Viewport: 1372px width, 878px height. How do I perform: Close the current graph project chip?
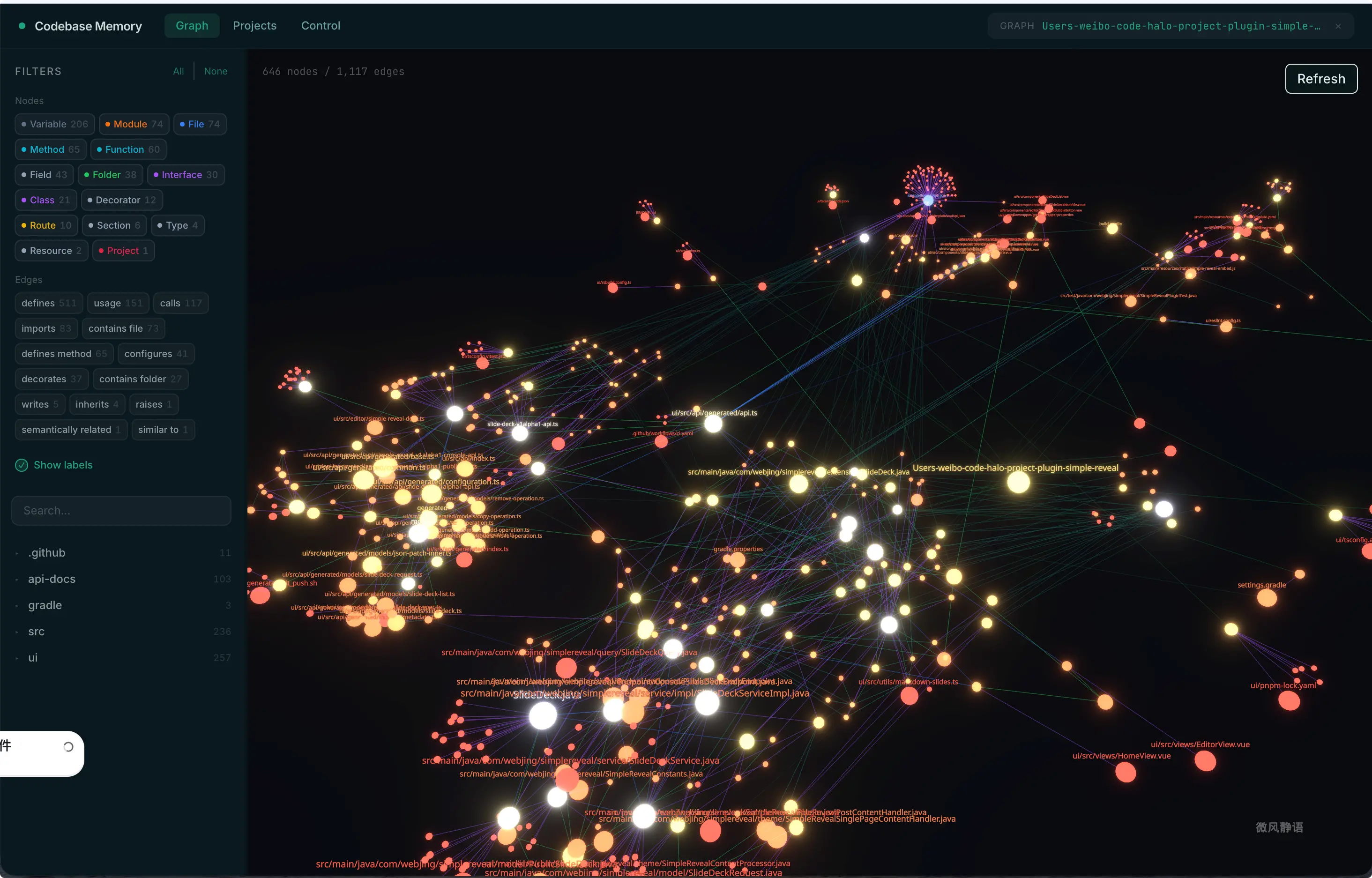(x=1338, y=26)
